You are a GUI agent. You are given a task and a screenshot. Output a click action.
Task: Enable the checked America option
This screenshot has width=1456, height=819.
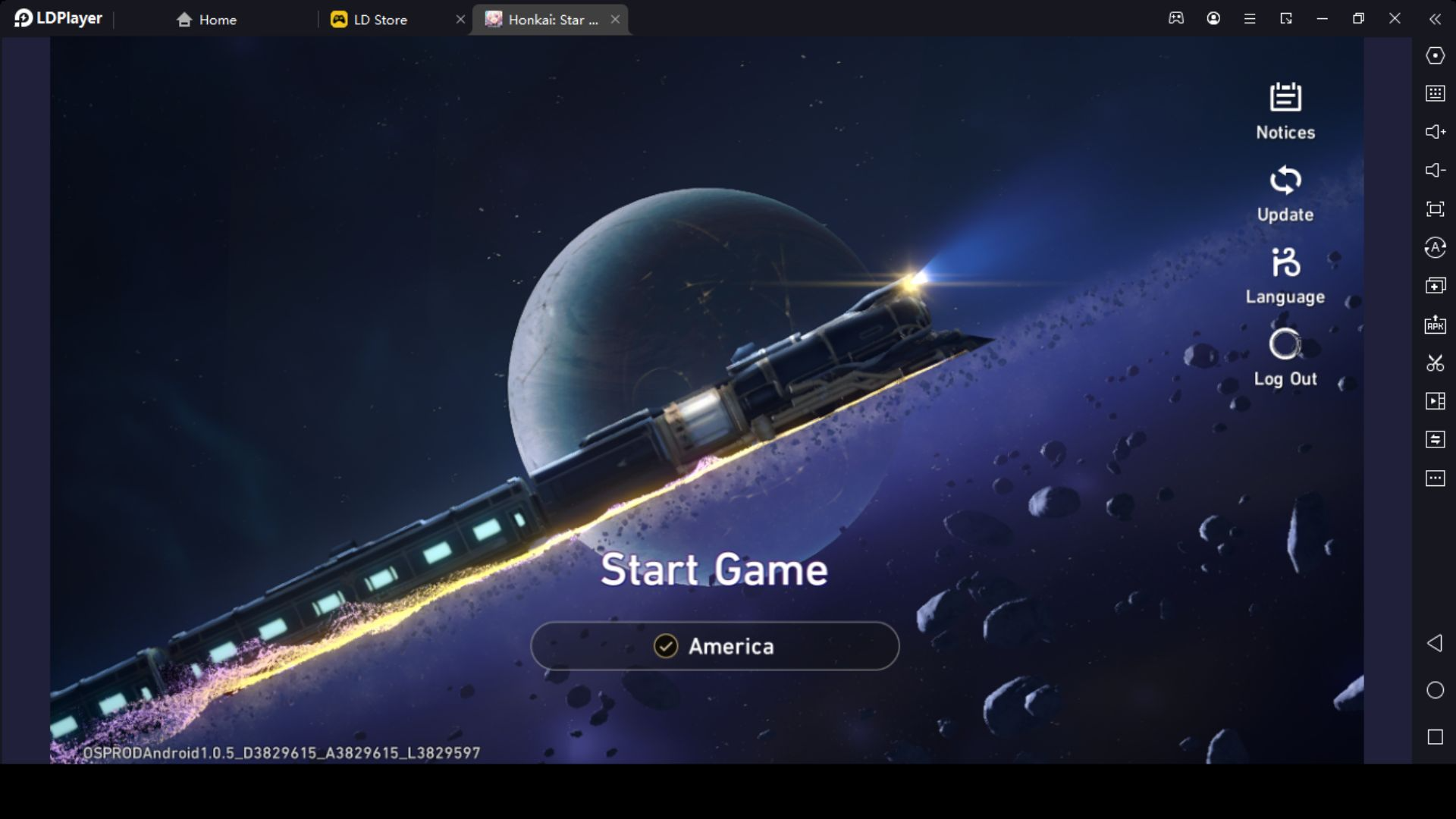714,645
